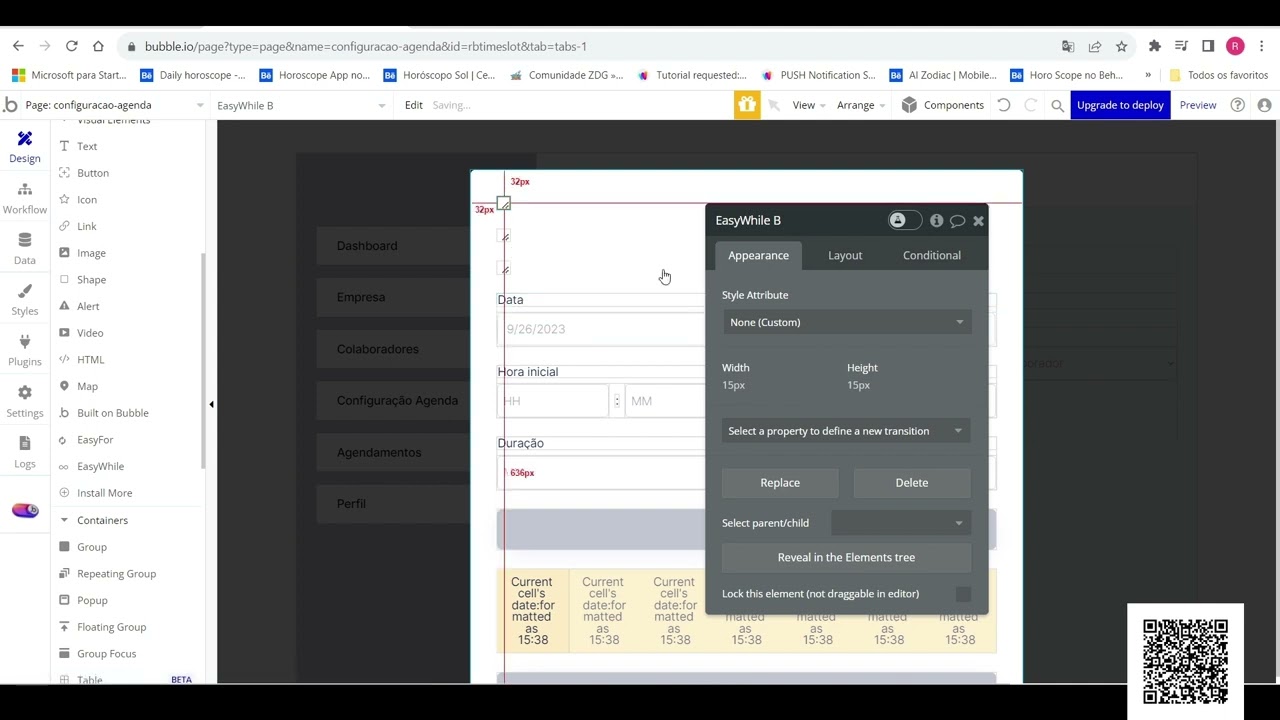This screenshot has height=720, width=1280.
Task: Open the Style Attribute dropdown
Action: click(x=847, y=322)
